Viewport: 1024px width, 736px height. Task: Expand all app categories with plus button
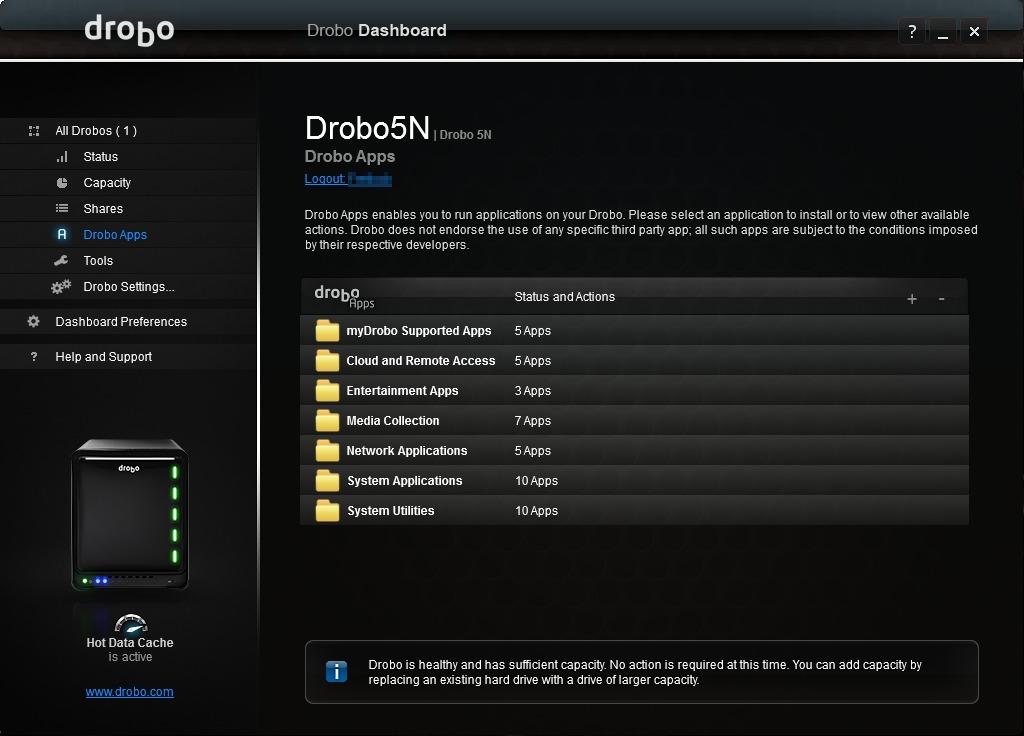(x=912, y=299)
